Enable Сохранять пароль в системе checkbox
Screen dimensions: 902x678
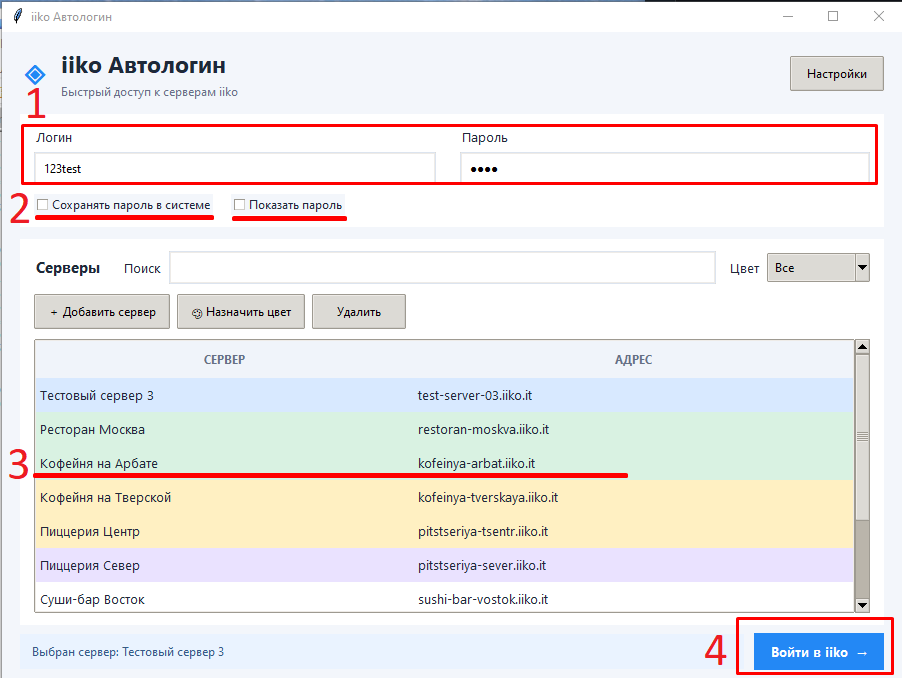tap(43, 205)
